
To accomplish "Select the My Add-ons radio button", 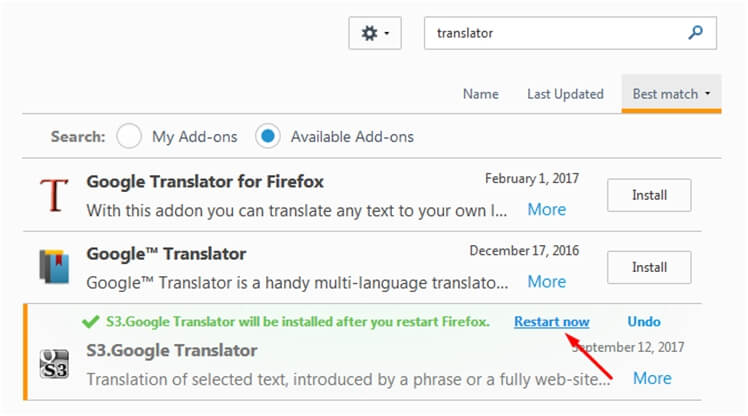I will point(129,136).
